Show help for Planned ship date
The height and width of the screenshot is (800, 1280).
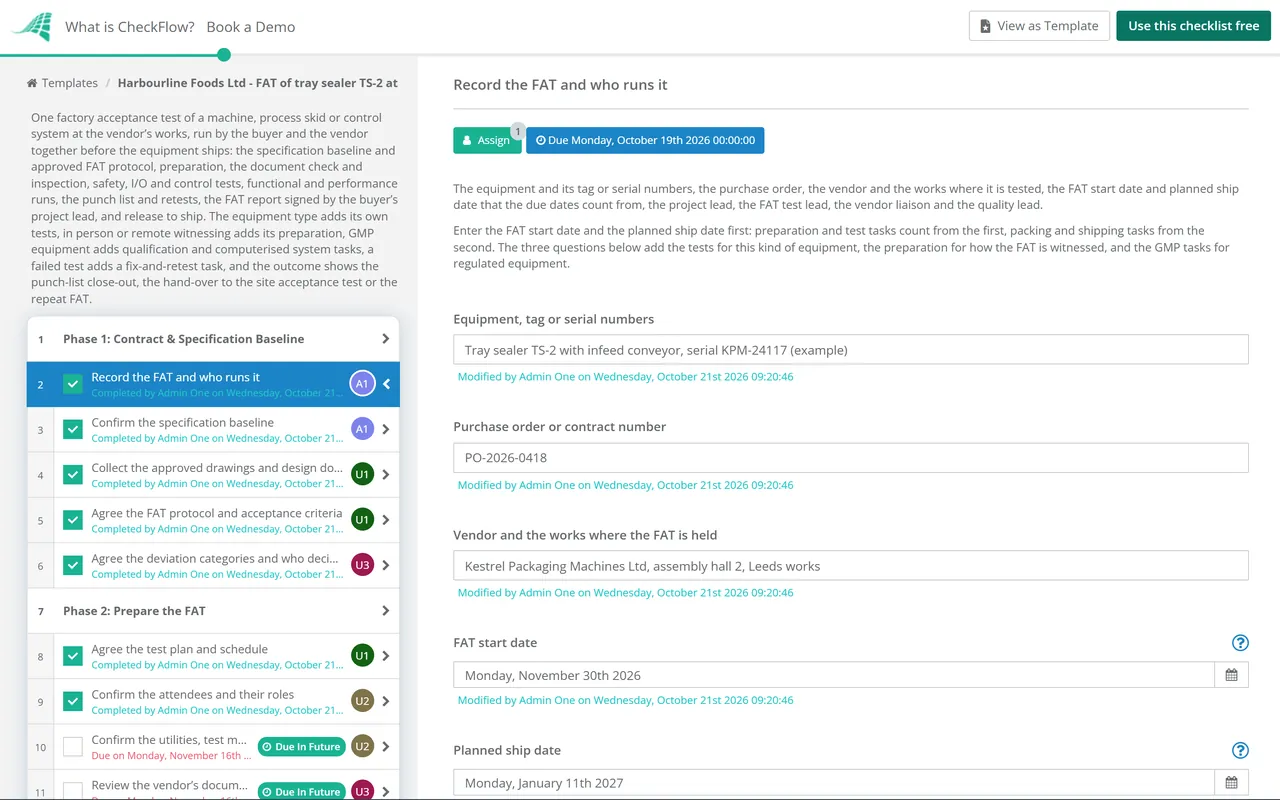pyautogui.click(x=1240, y=751)
